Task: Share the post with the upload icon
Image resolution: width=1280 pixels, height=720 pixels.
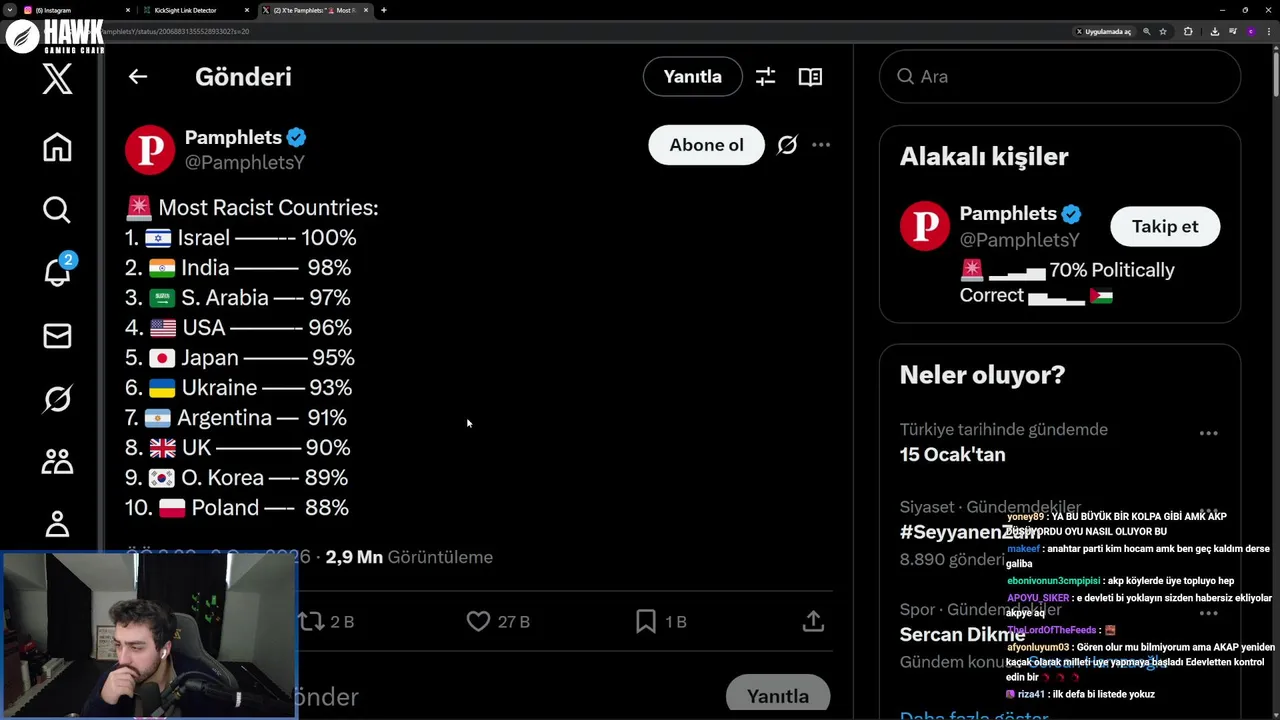Action: click(x=813, y=621)
